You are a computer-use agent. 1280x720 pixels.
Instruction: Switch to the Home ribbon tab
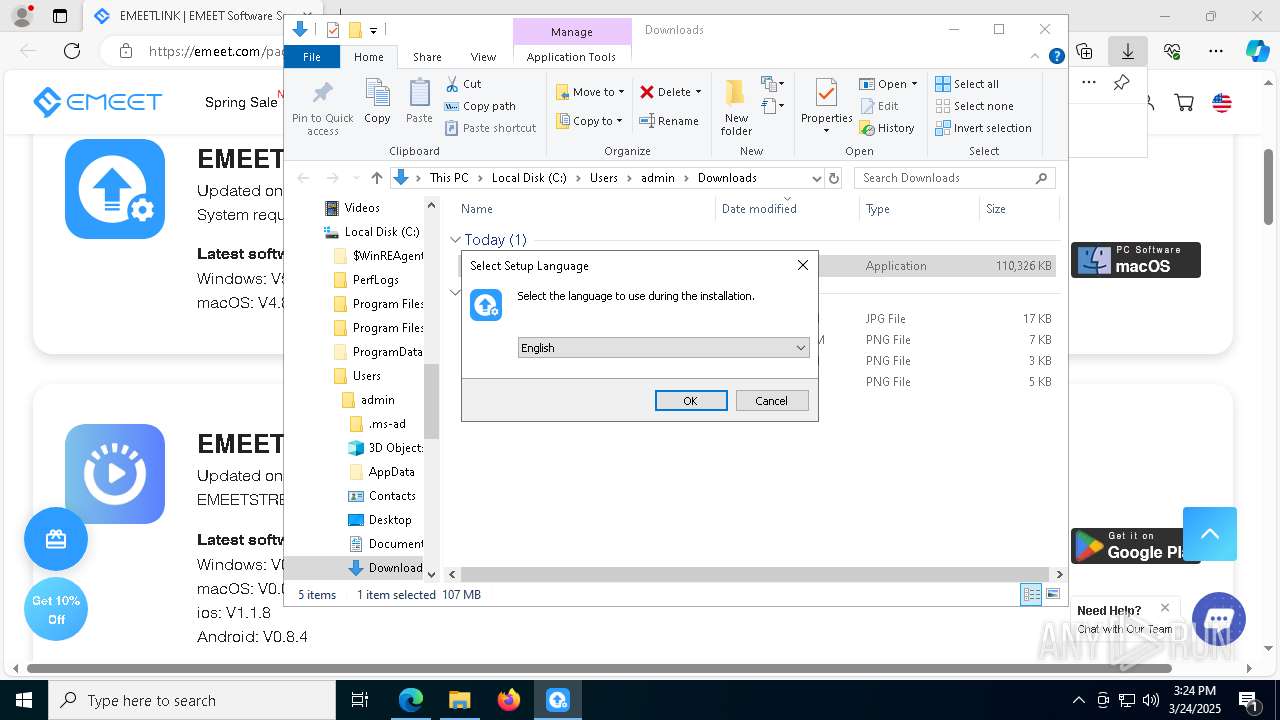click(368, 57)
